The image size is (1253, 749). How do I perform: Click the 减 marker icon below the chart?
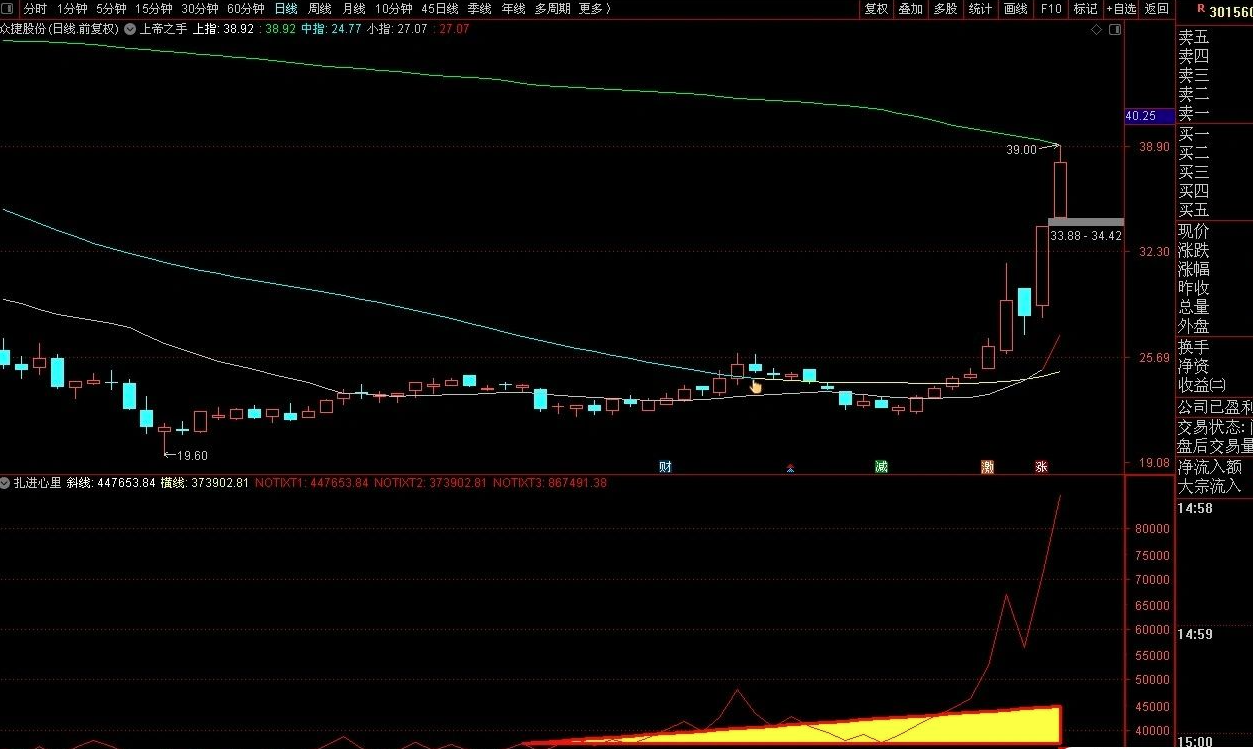[881, 467]
